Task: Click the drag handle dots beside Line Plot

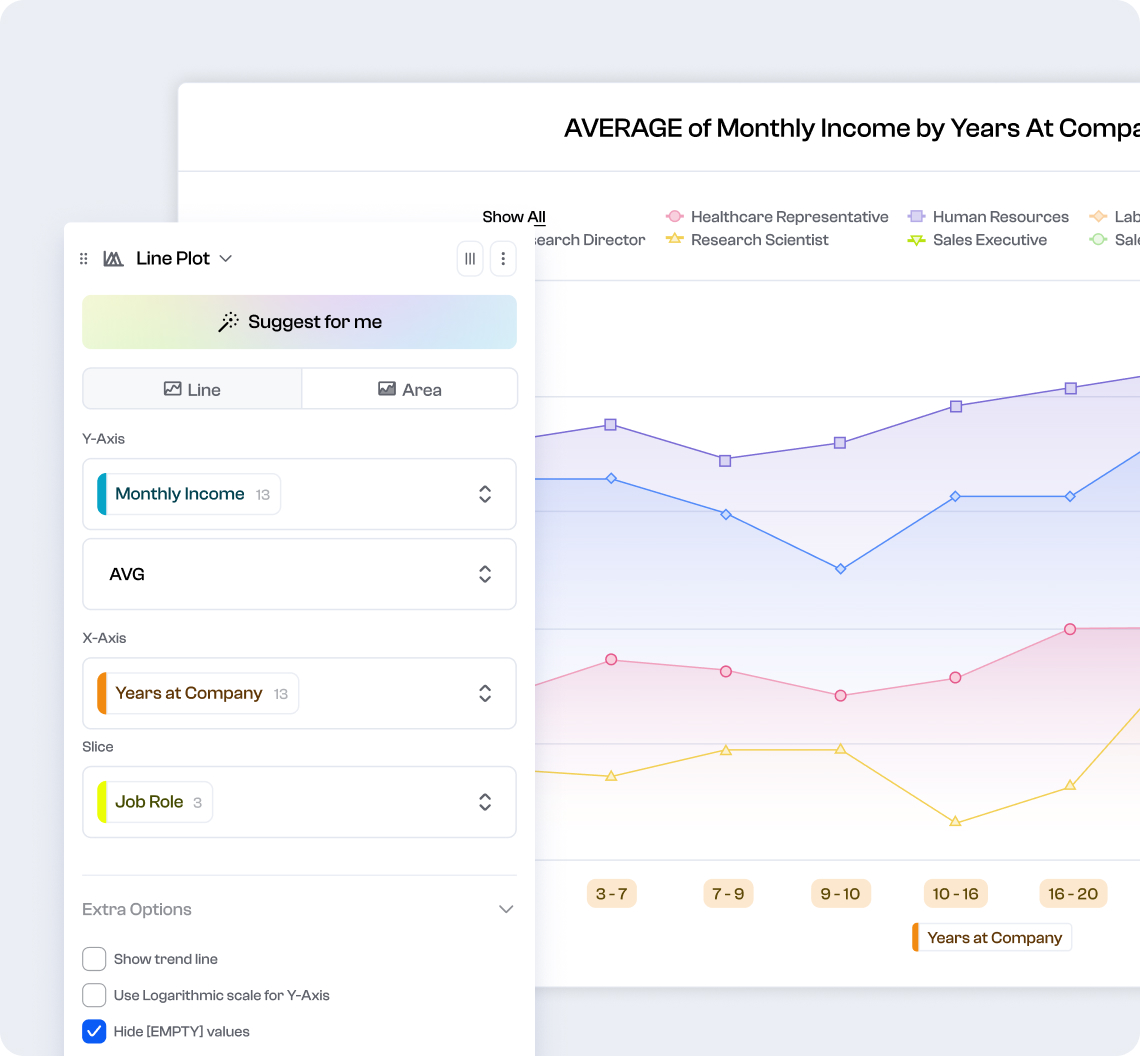Action: (x=84, y=258)
